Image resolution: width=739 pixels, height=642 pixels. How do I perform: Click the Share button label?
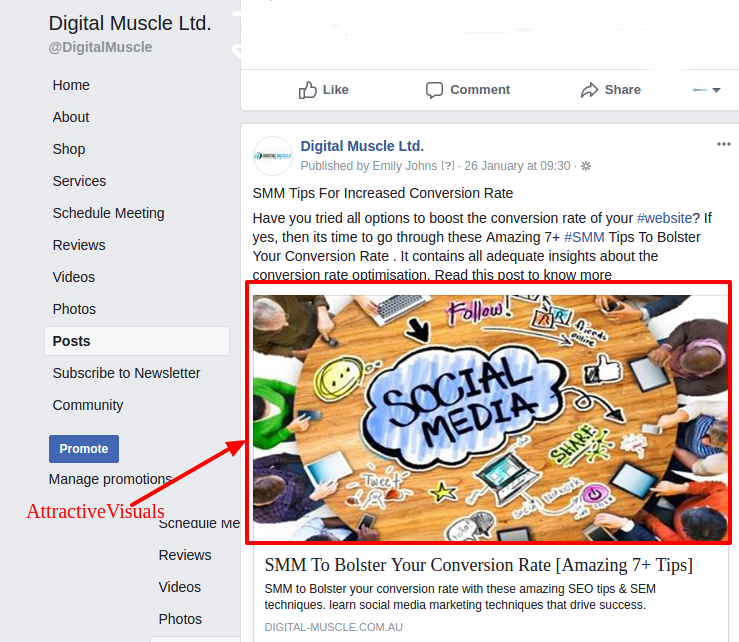point(623,90)
